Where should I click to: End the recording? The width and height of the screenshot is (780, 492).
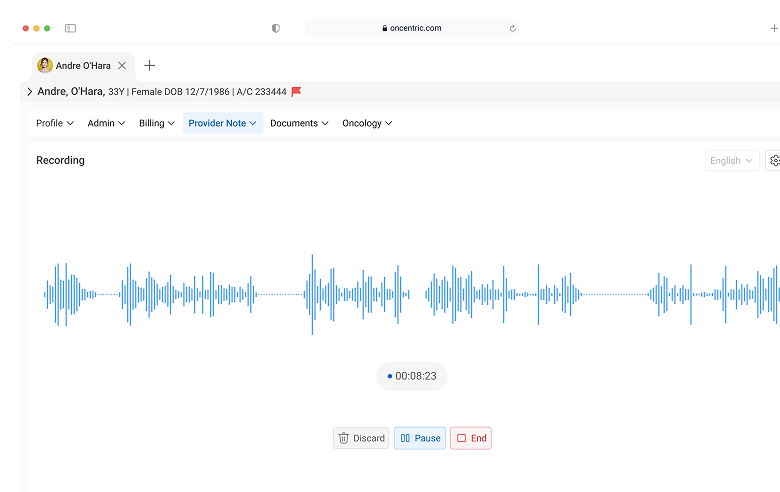(x=471, y=438)
